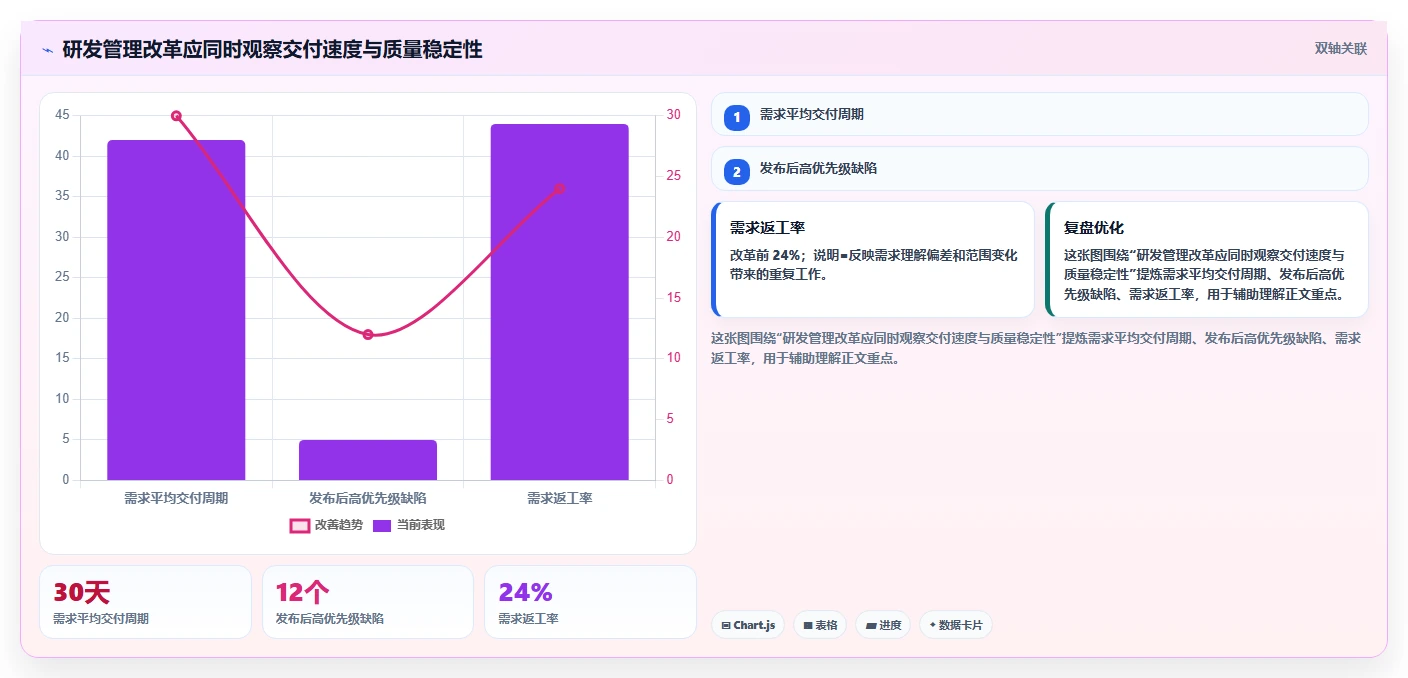The image size is (1408, 678).
Task: Click the lightning icon beside the title
Action: click(47, 50)
